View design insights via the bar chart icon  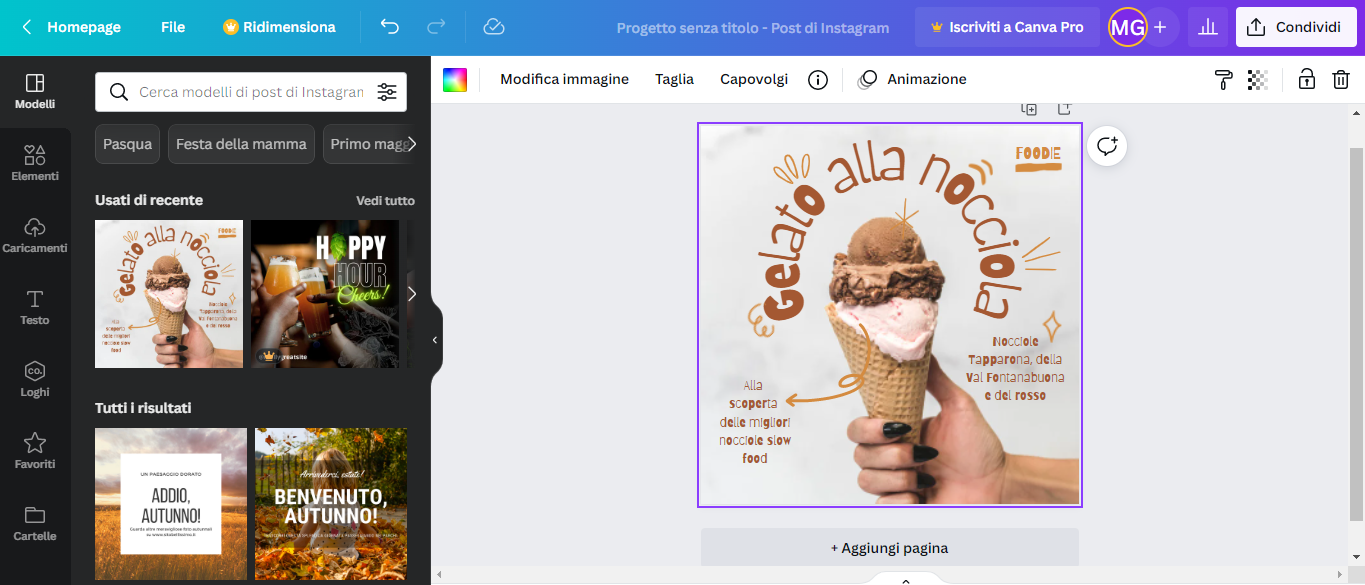[x=1207, y=27]
